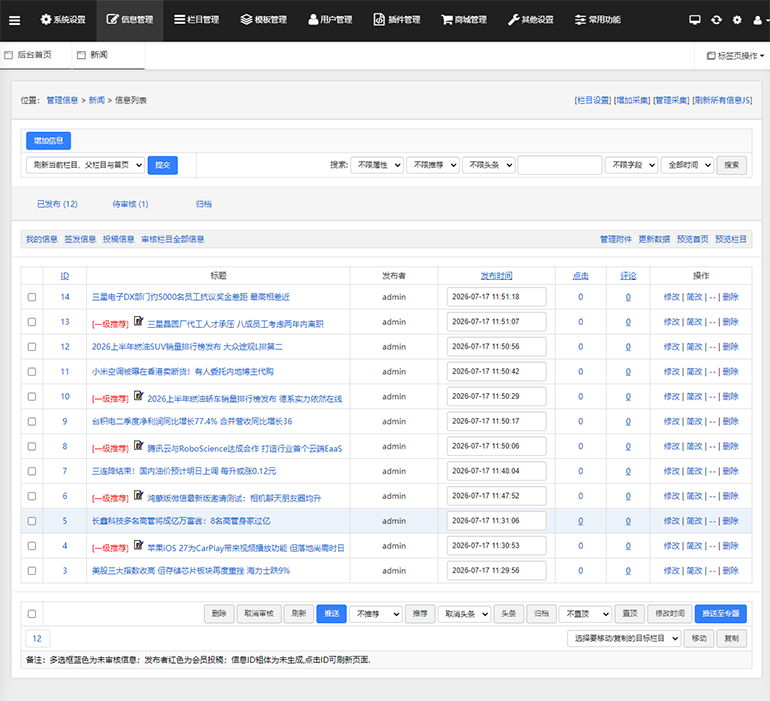Click the refresh sync icon in top bar

(x=716, y=20)
